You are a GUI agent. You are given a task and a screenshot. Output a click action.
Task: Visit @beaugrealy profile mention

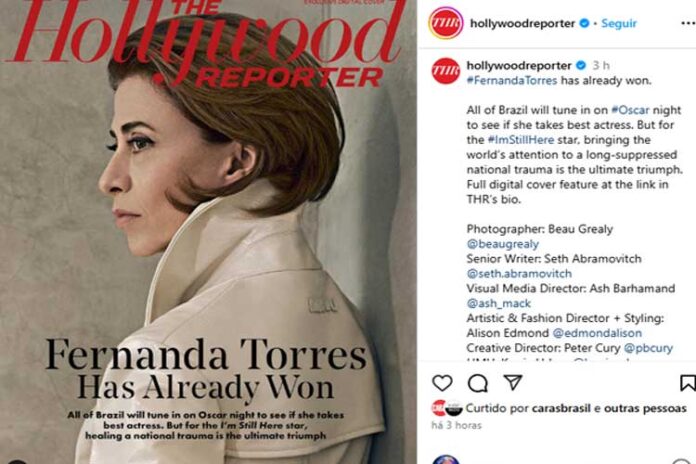coord(502,244)
